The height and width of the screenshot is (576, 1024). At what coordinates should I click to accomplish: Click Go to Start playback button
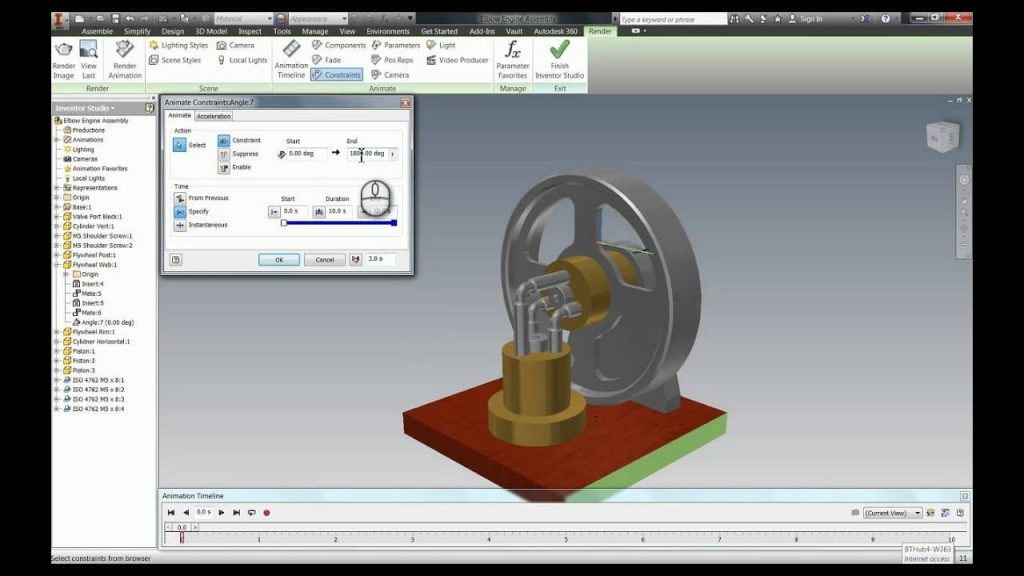point(171,513)
